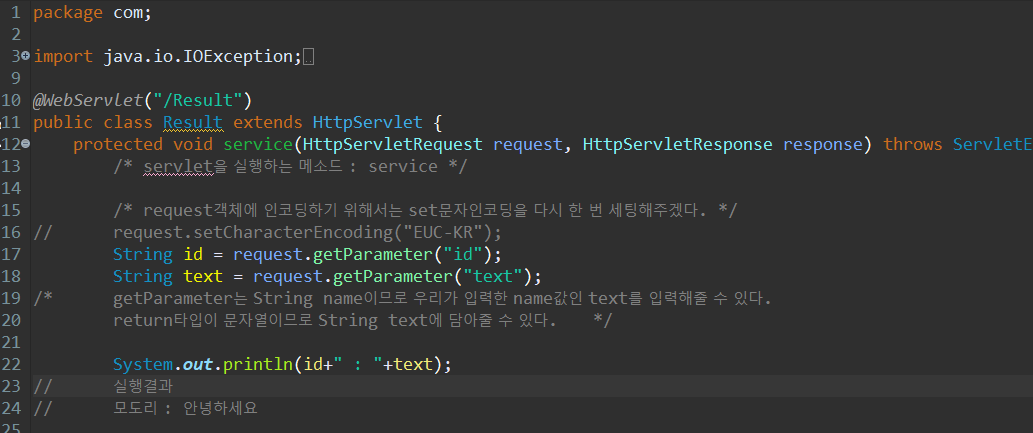The width and height of the screenshot is (1033, 433).
Task: Click the commented 'request.setCharacterEncoding' on line 16
Action: click(252, 232)
